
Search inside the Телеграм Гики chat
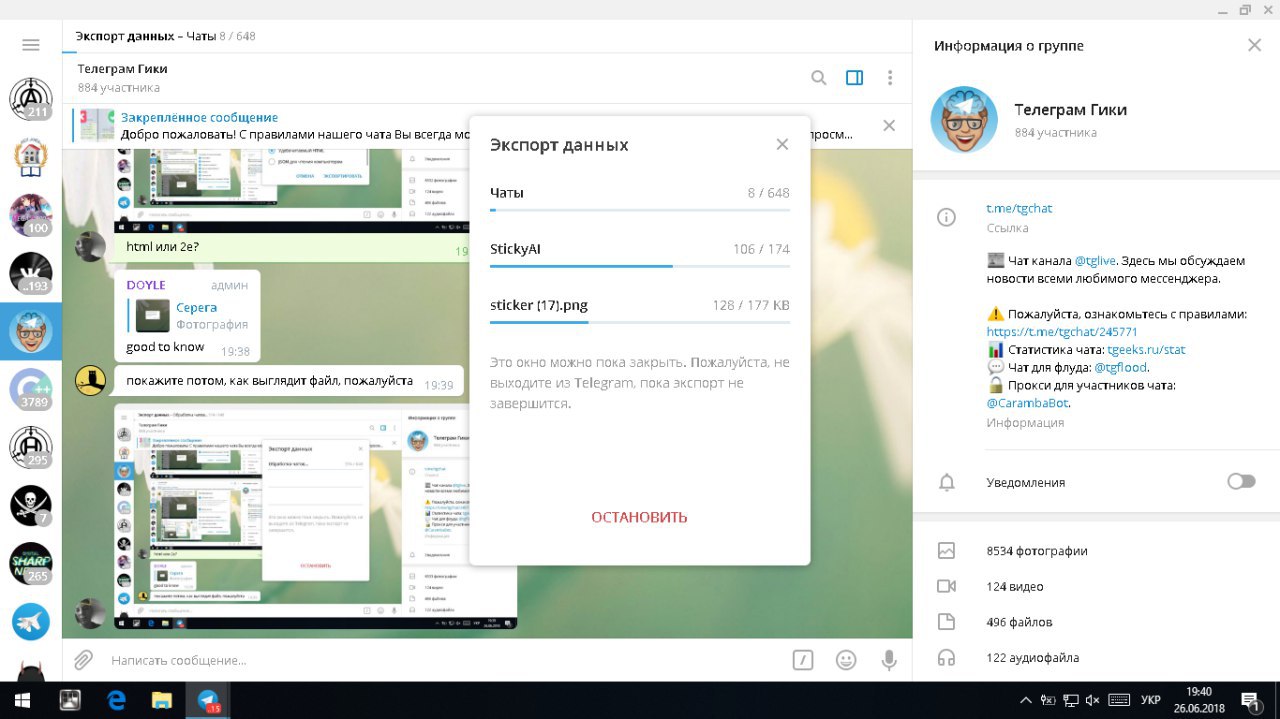(818, 78)
